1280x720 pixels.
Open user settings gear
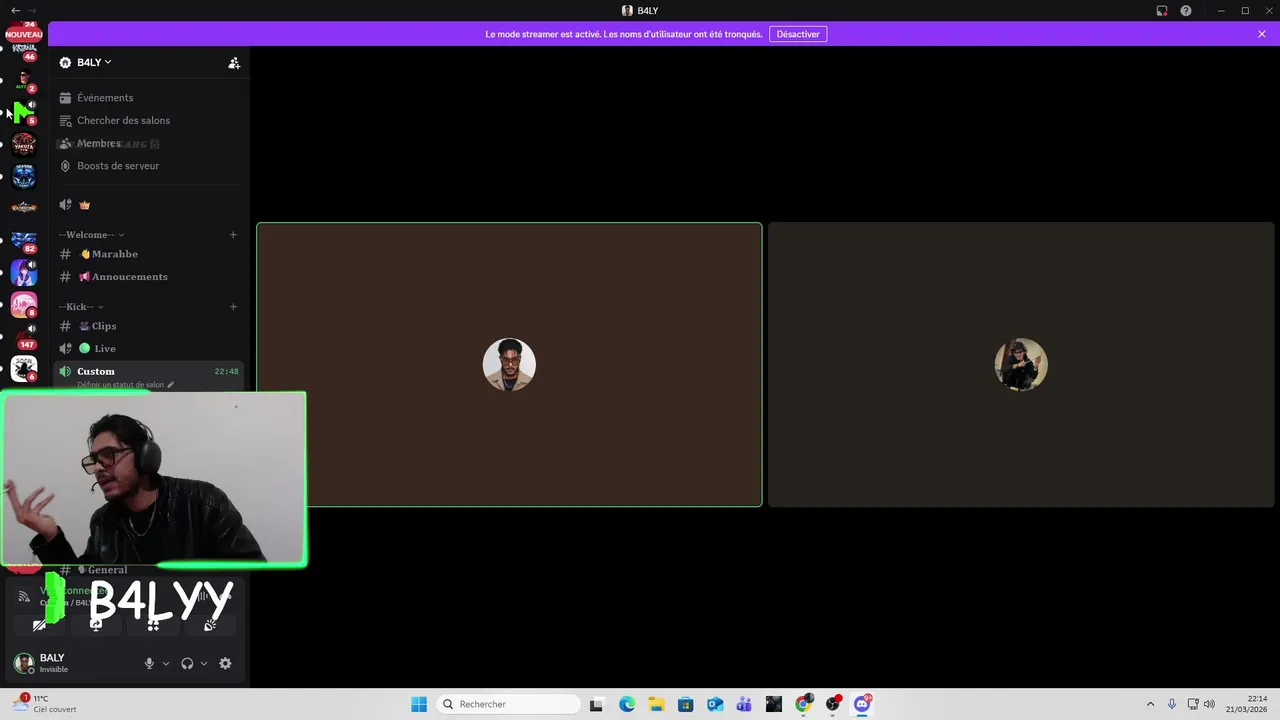click(225, 663)
